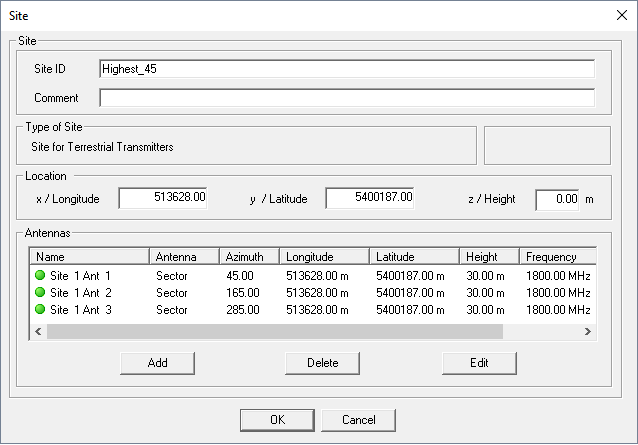
Task: Click green status icon for Site 1 Ant 3
Action: click(x=40, y=309)
